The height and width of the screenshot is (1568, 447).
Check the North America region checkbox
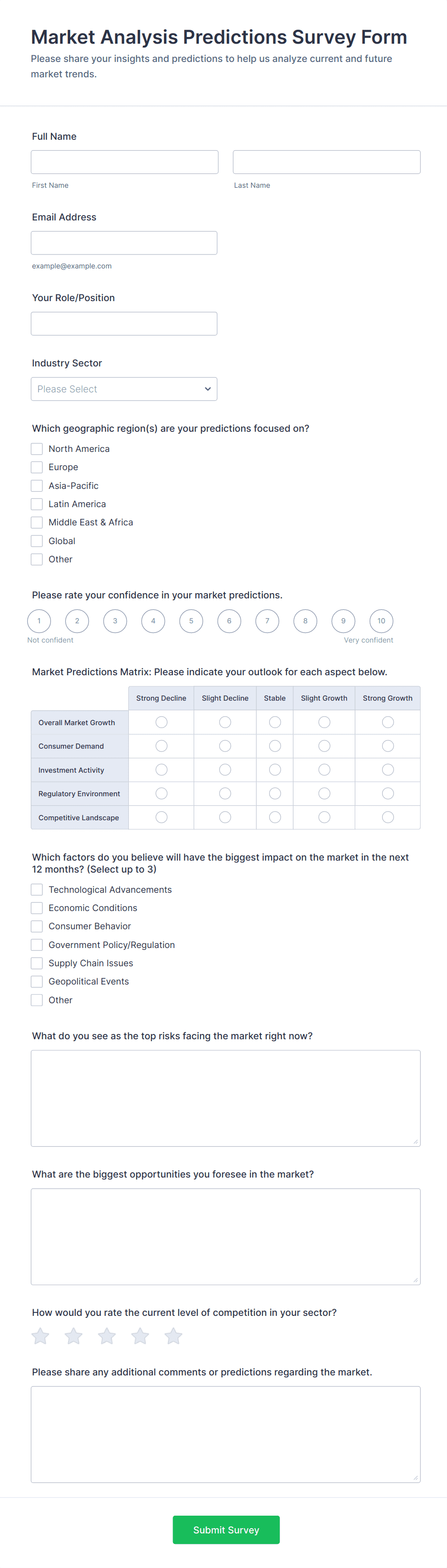coord(37,449)
